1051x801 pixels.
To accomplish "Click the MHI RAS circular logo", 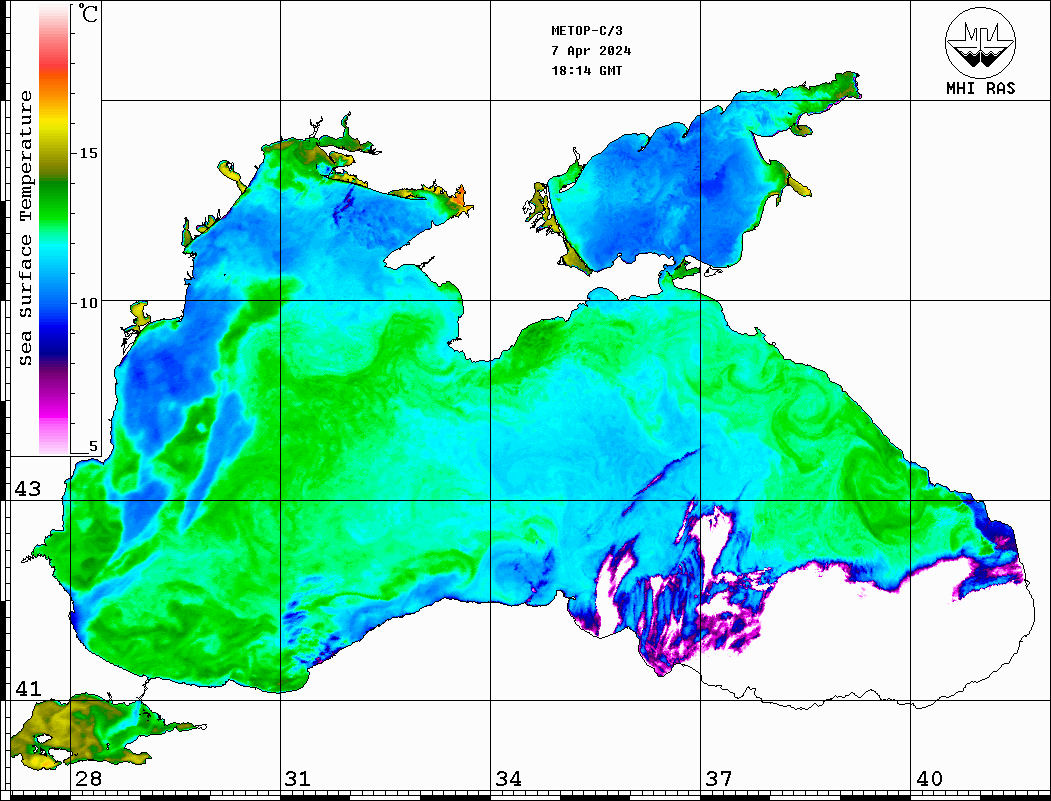I will (980, 42).
